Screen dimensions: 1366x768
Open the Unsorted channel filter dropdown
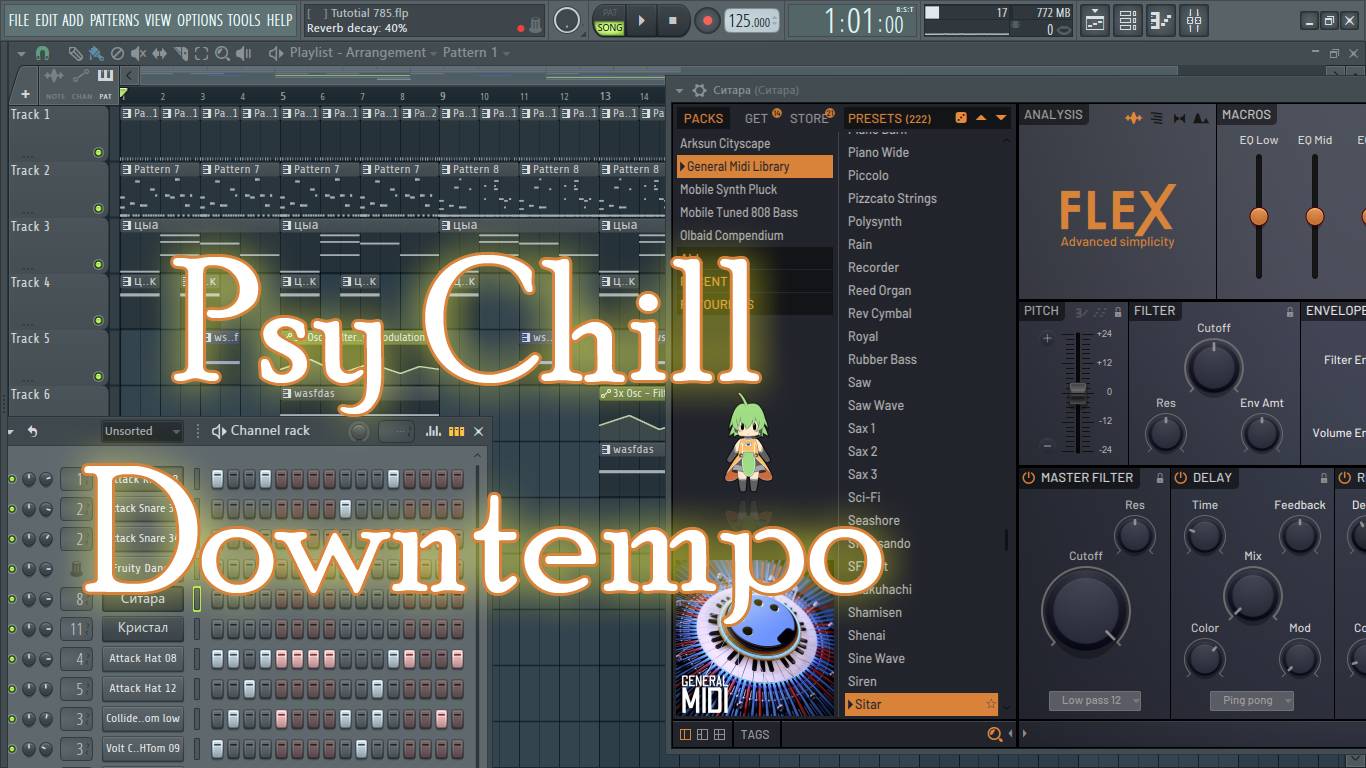pyautogui.click(x=142, y=431)
